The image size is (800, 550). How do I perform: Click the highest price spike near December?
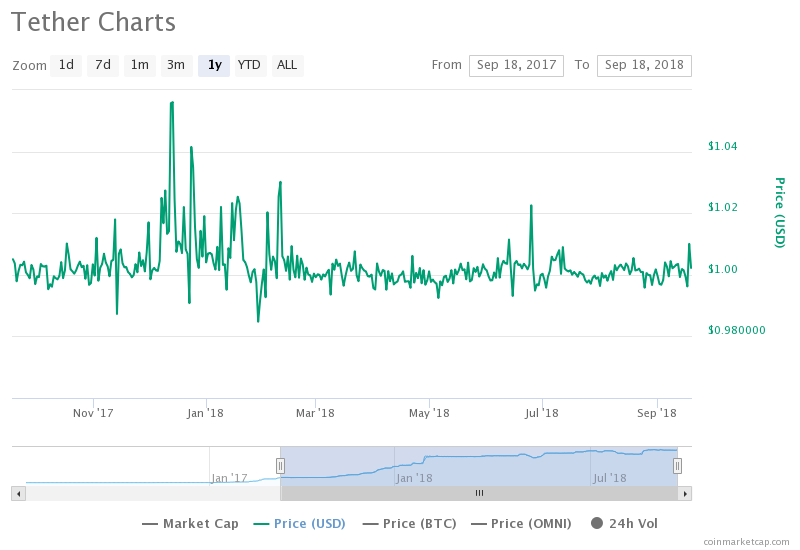click(172, 103)
